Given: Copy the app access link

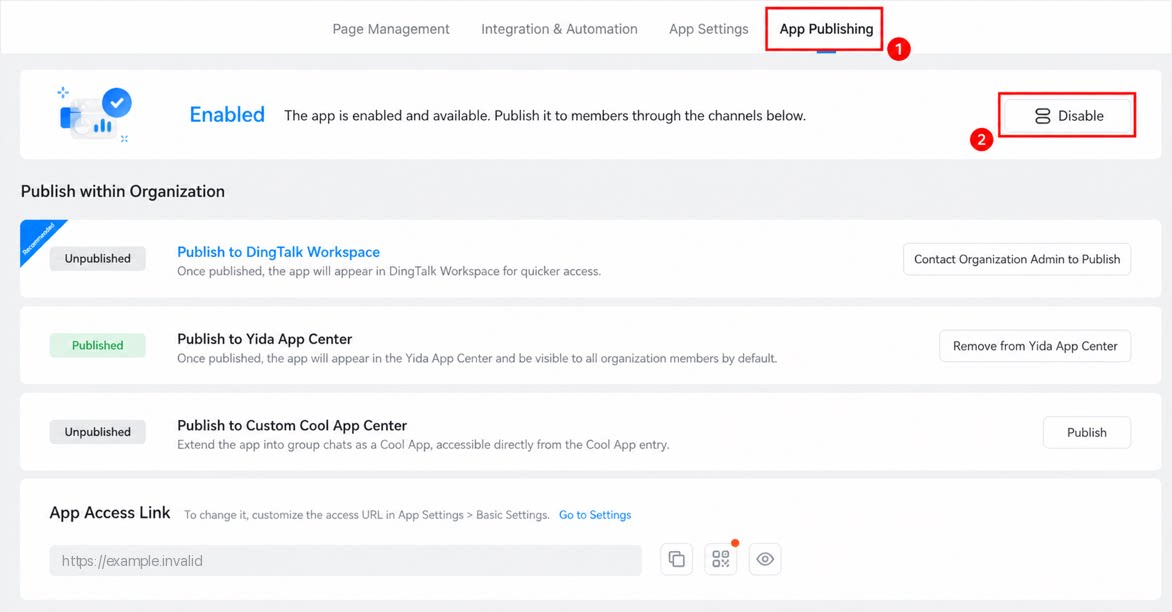Looking at the screenshot, I should (676, 559).
